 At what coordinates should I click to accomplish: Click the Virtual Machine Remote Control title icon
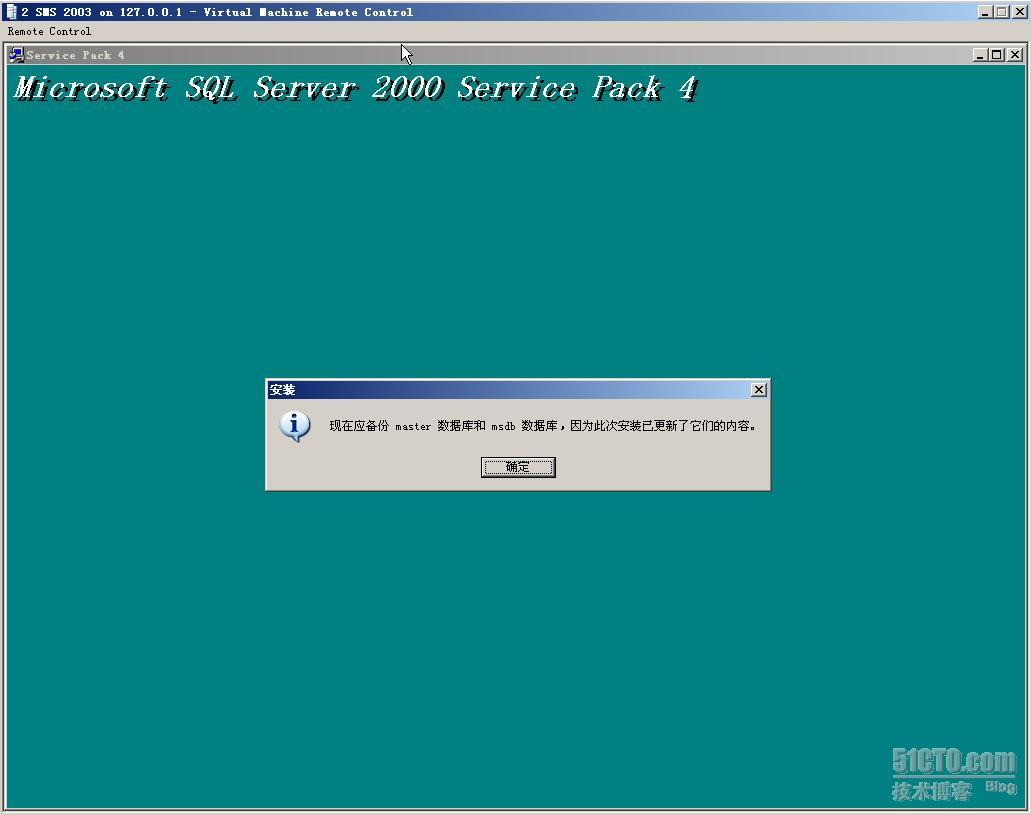[11, 12]
